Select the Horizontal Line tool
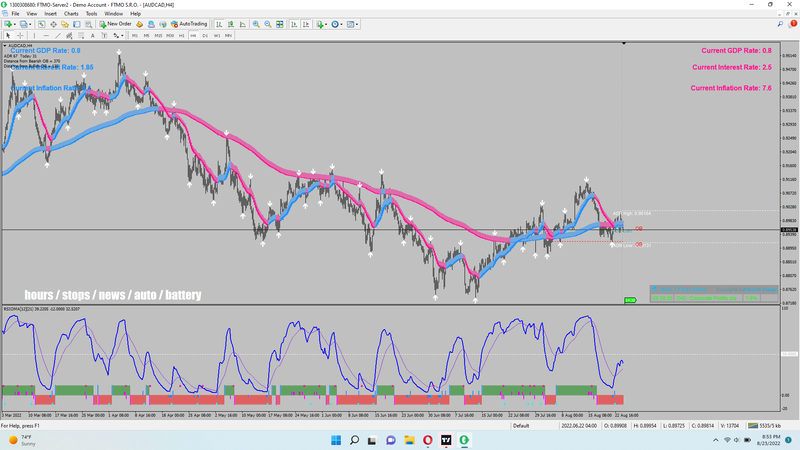The image size is (800, 450). [46, 35]
